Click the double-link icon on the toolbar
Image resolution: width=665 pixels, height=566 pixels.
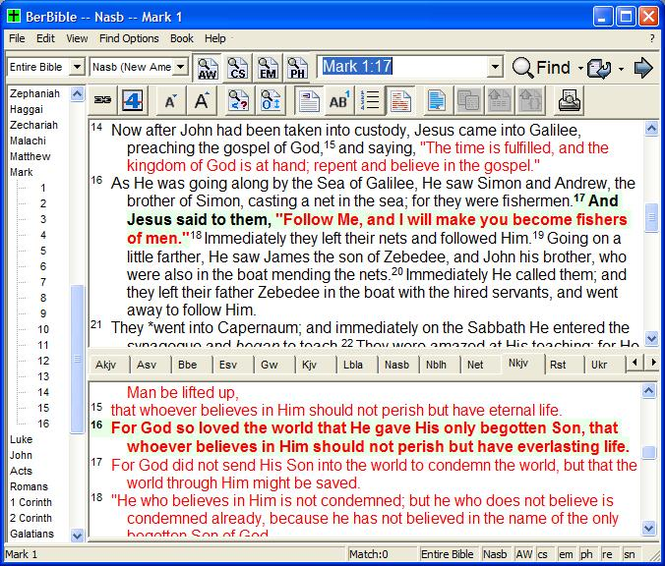coord(102,100)
